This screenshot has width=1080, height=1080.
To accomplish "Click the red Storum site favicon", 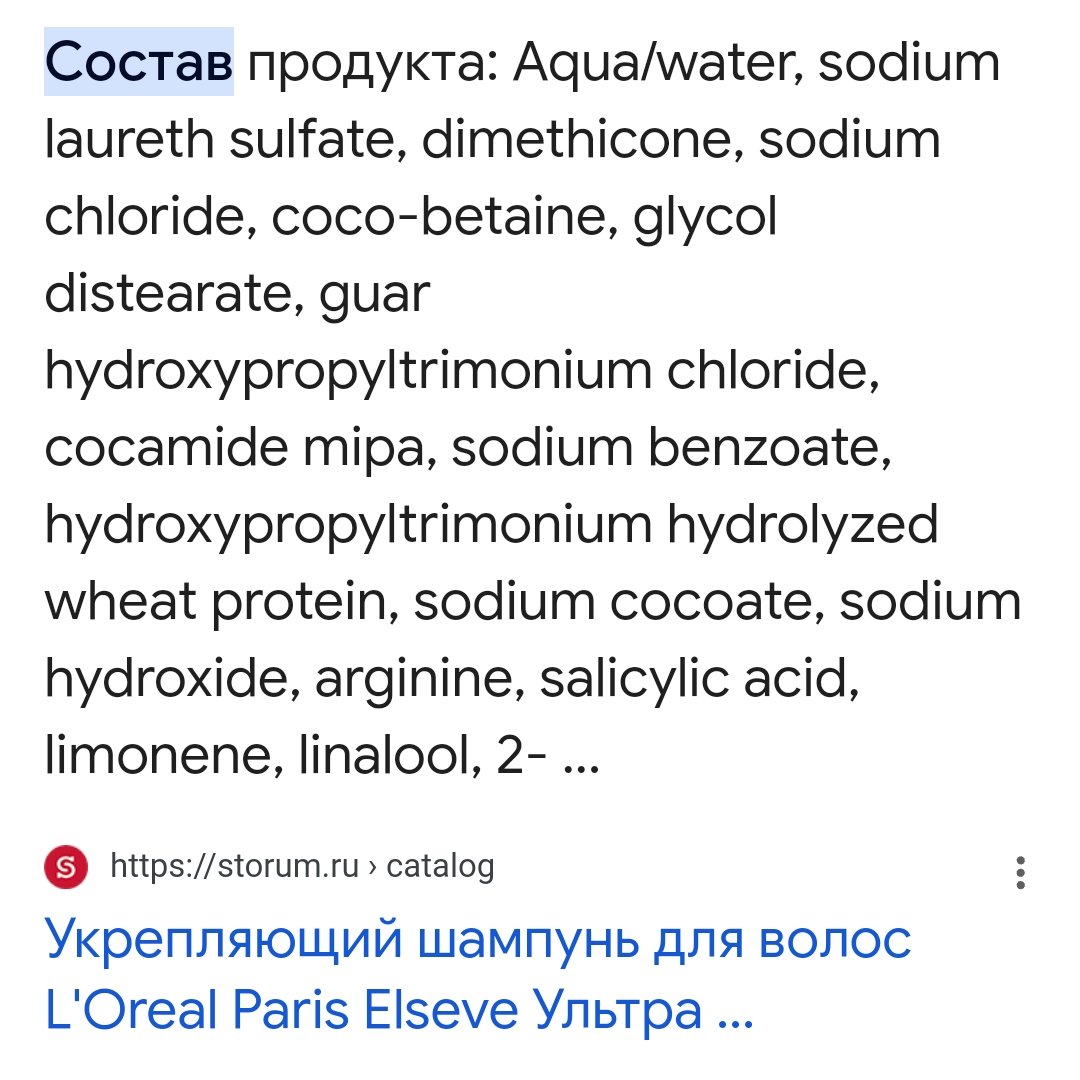I will click(66, 866).
